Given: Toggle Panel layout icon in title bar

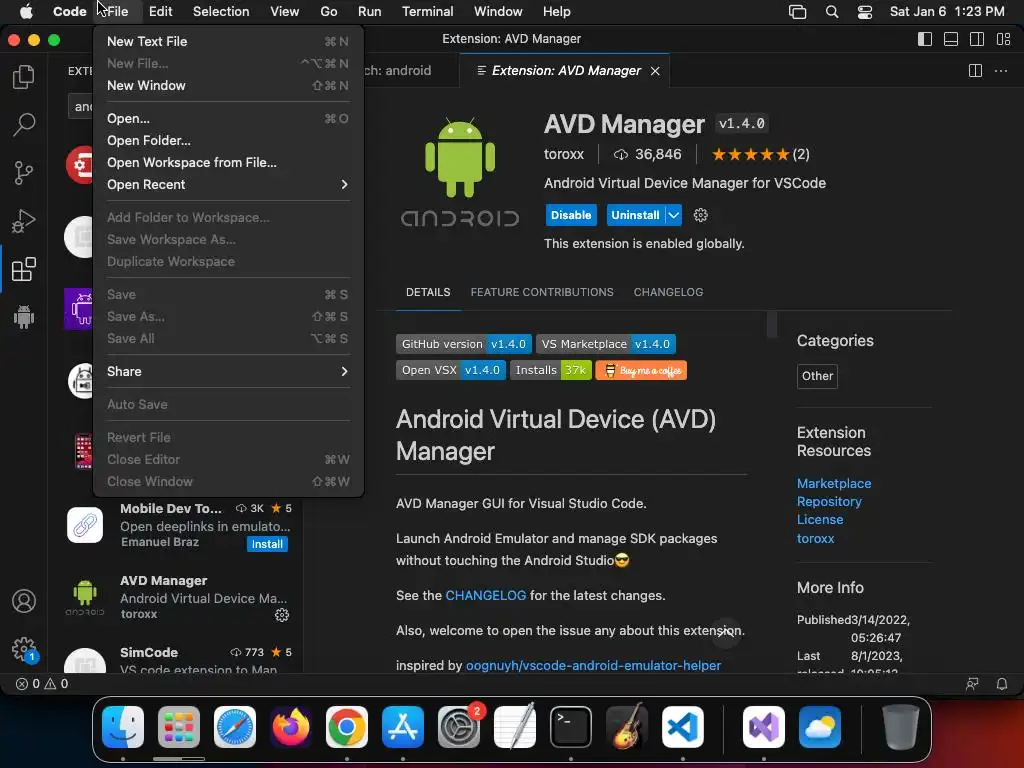Looking at the screenshot, I should [x=951, y=39].
